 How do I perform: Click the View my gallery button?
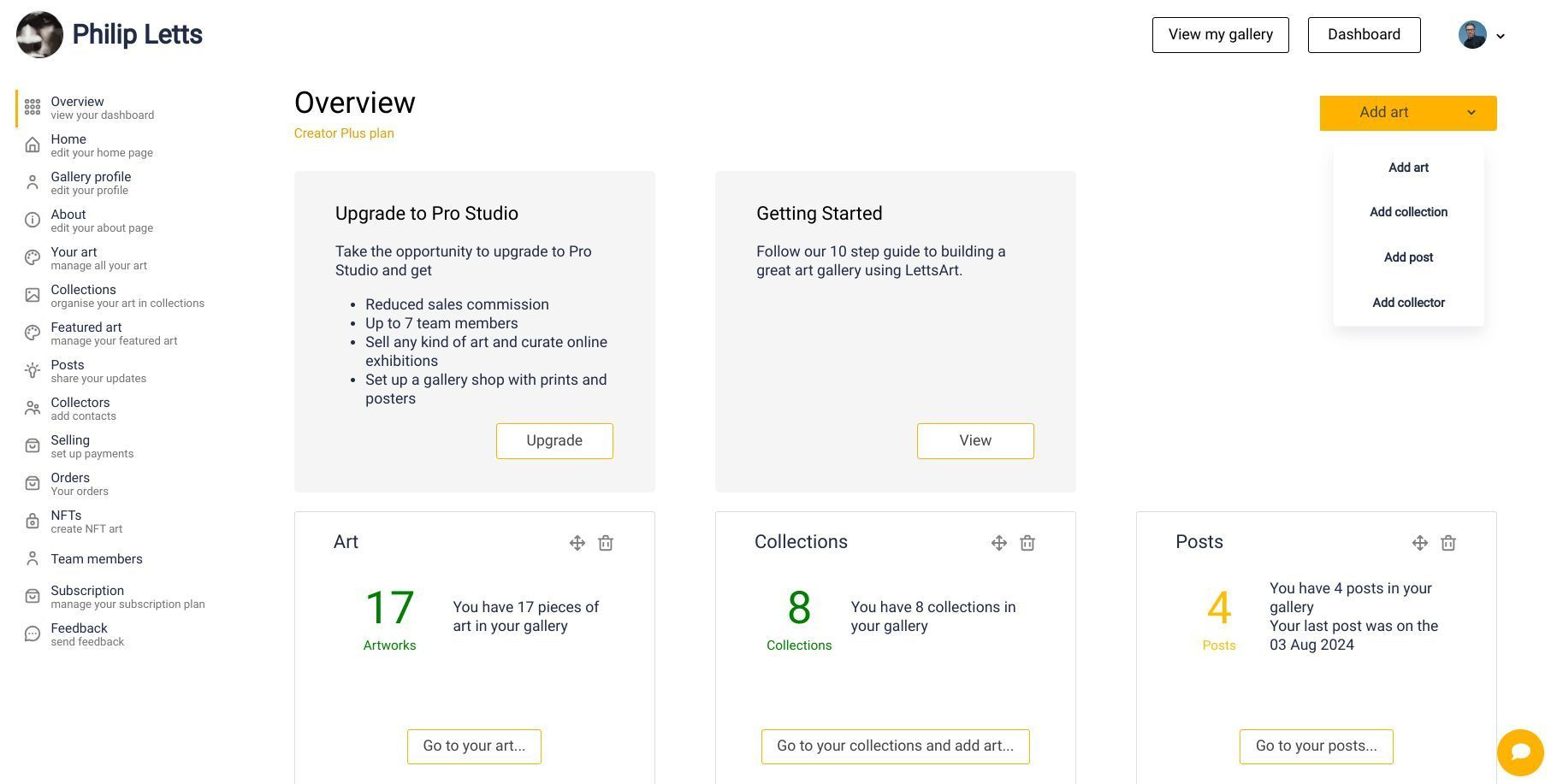pos(1220,34)
